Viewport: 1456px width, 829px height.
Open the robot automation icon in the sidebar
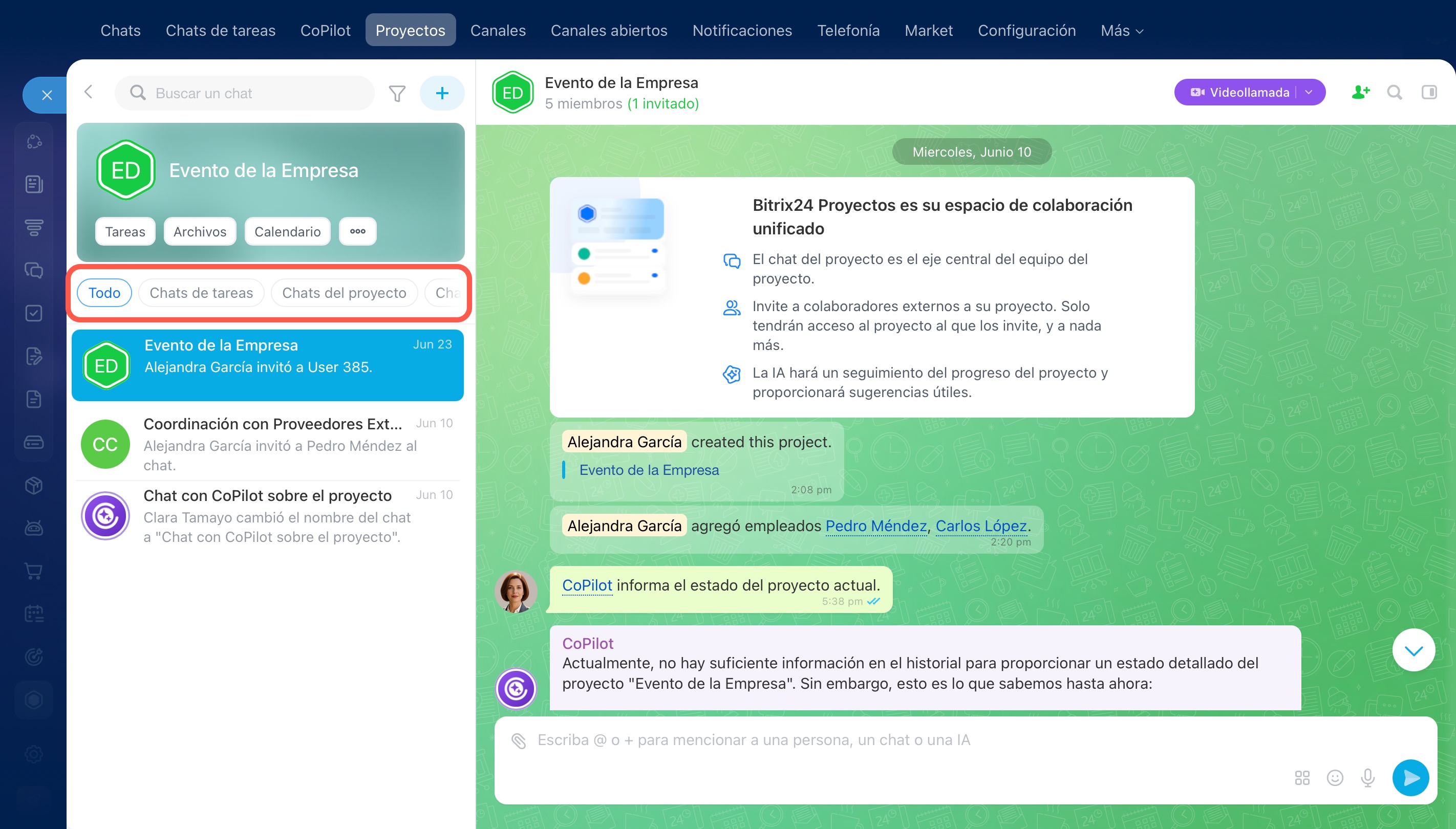tap(34, 528)
